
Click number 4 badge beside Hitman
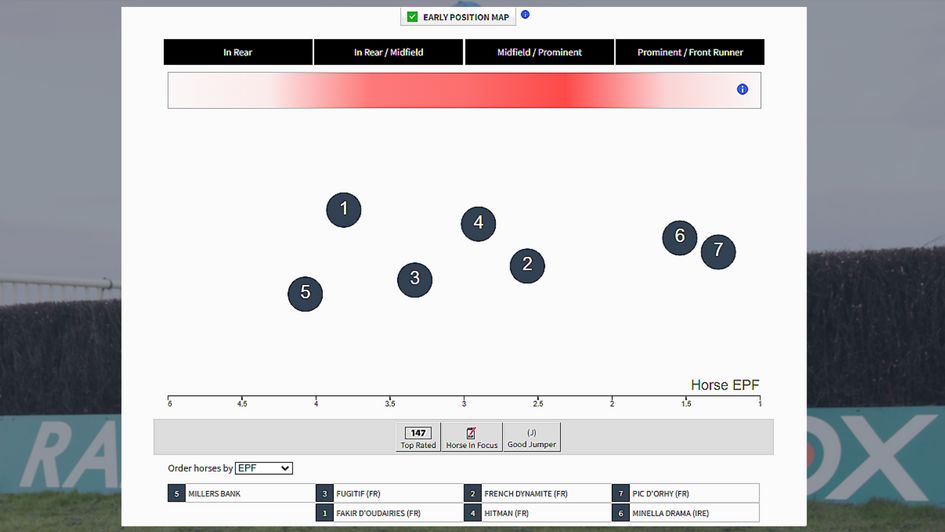(x=472, y=513)
